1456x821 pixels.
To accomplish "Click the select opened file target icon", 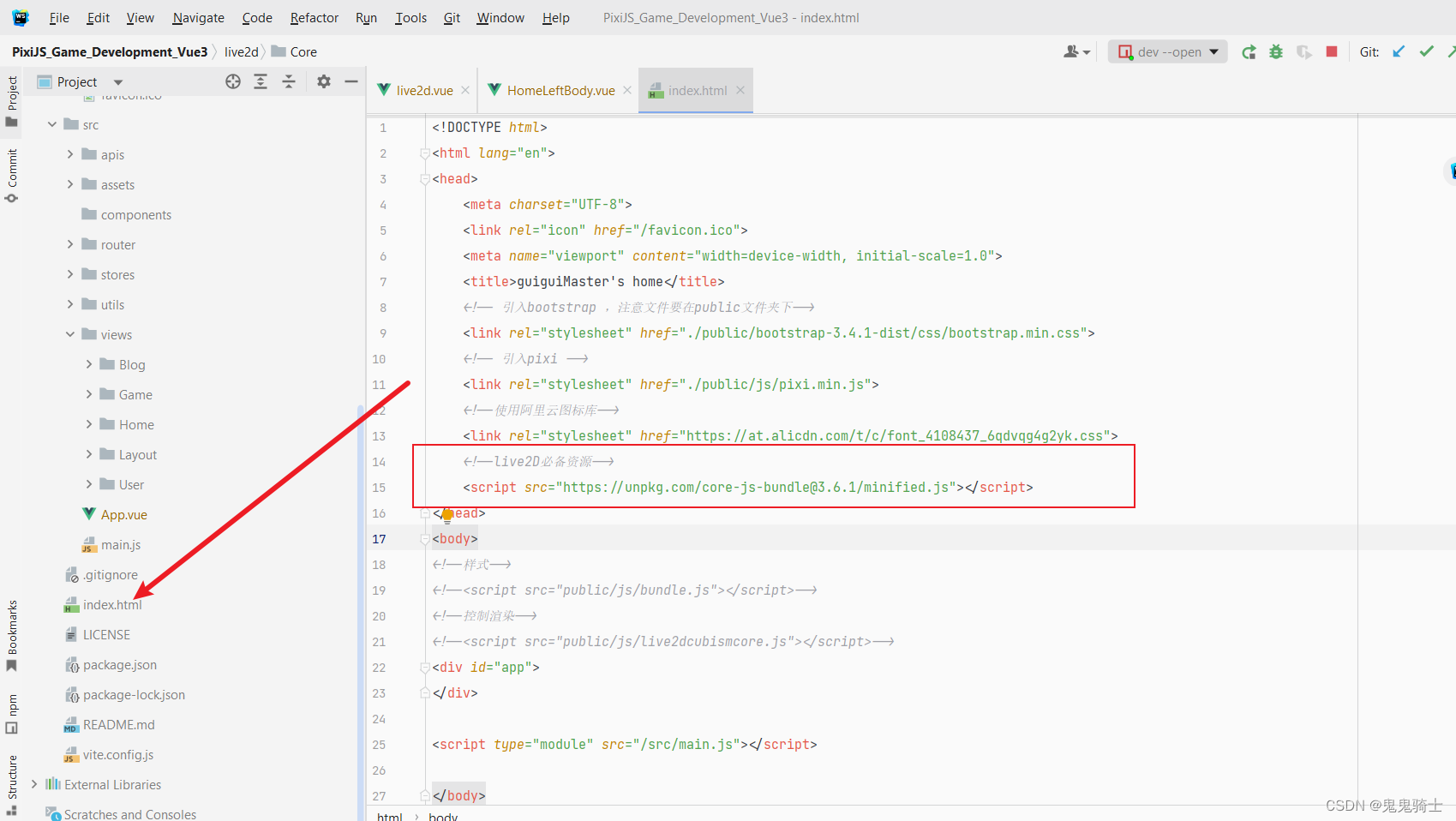I will coord(233,81).
